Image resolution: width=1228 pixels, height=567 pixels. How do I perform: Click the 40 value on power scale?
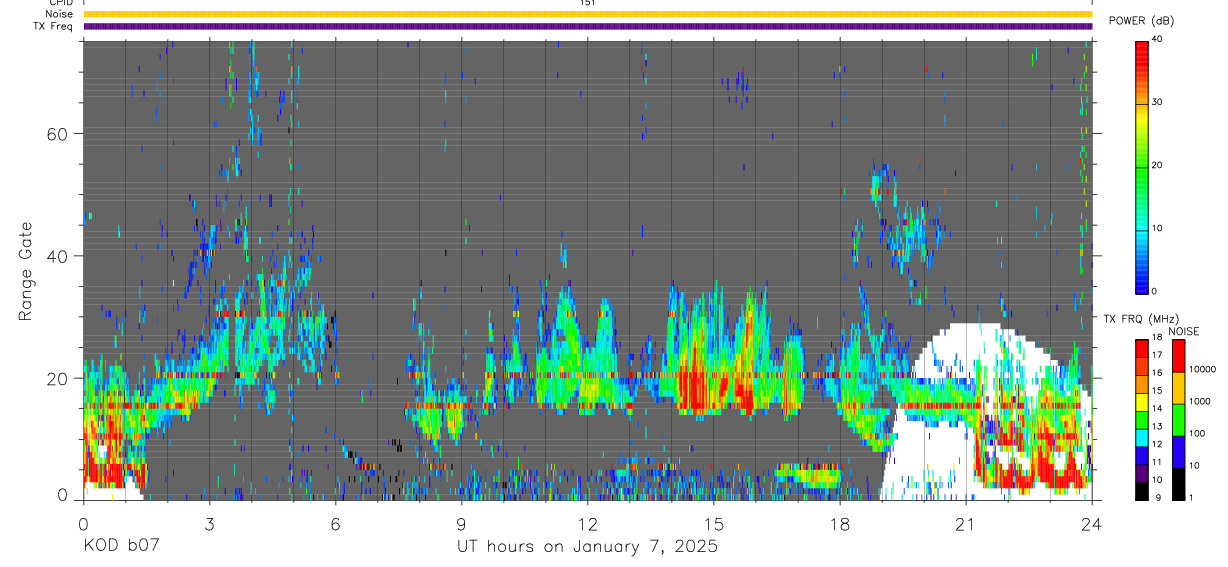tap(1158, 39)
